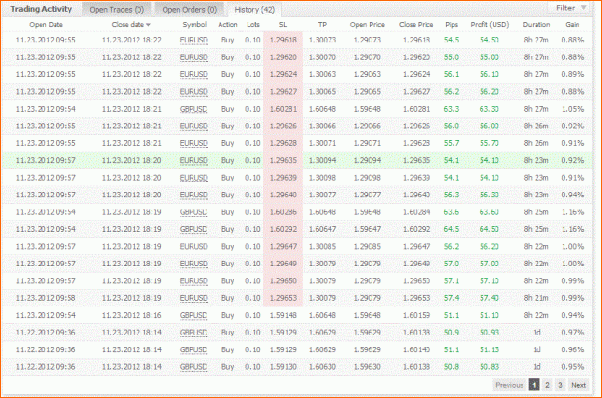Open GBPUSD link in the SL 1.59130 row
This screenshot has height=398, width=602.
pyautogui.click(x=194, y=367)
